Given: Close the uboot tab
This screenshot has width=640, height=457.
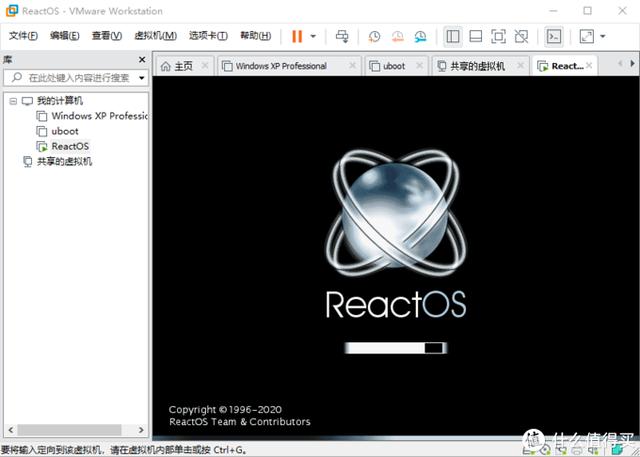Looking at the screenshot, I should [420, 66].
